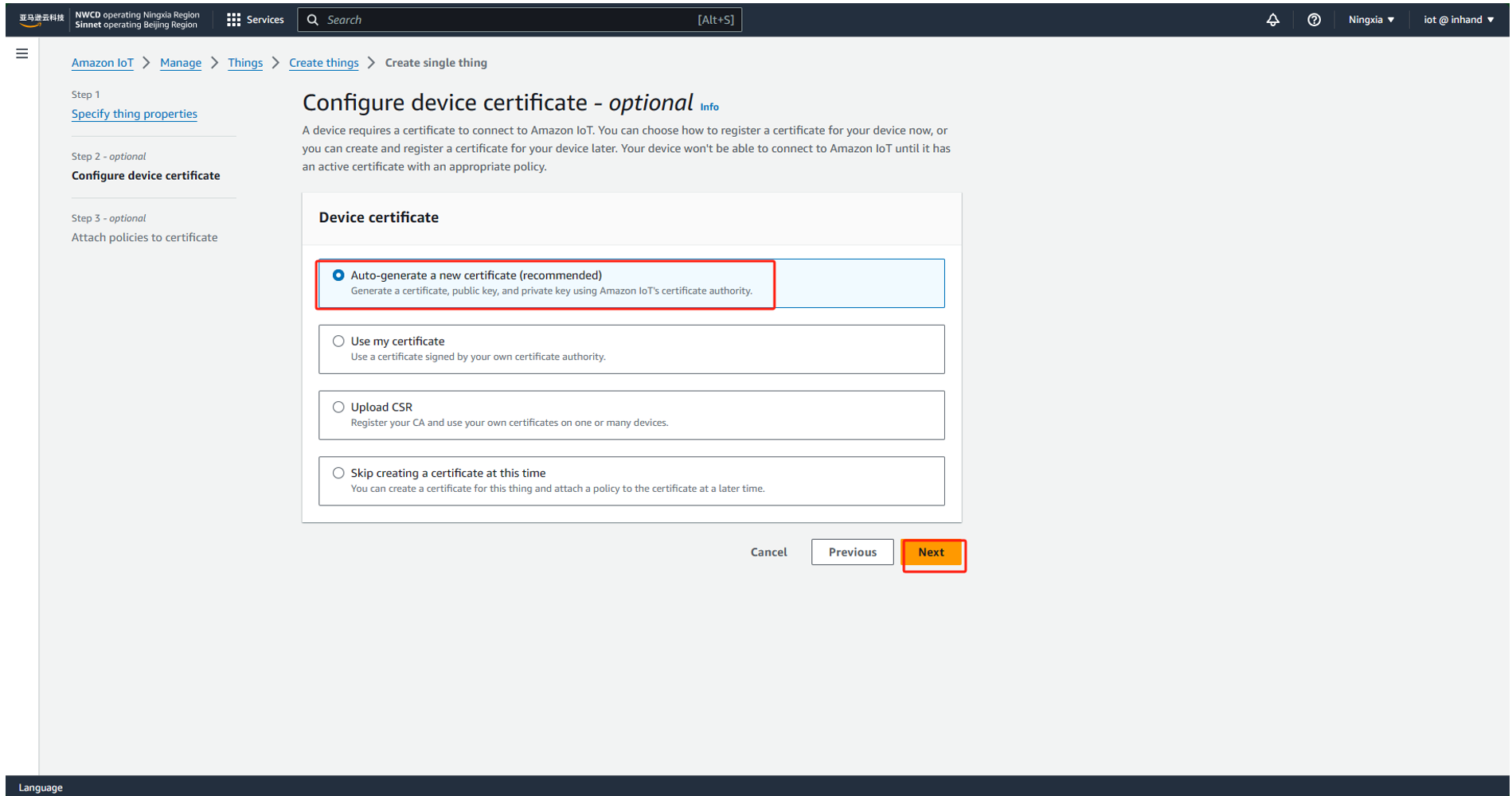Image resolution: width=1512 pixels, height=796 pixels.
Task: Click the Previous button
Action: [x=852, y=552]
